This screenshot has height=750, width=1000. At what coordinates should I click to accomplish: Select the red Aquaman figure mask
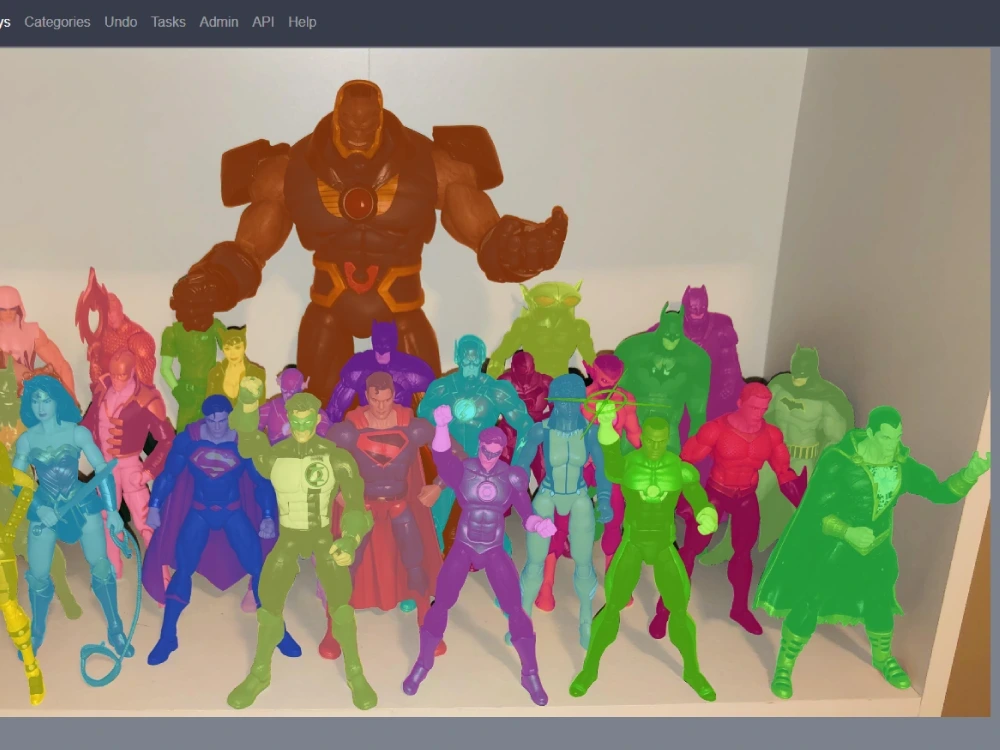(x=740, y=472)
